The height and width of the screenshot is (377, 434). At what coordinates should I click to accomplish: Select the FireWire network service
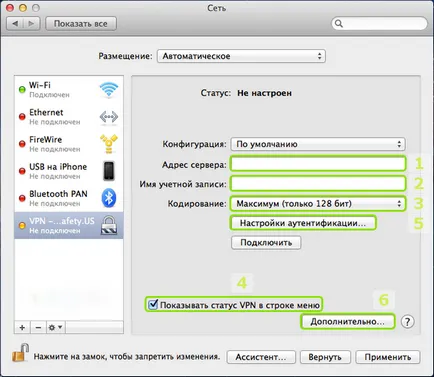69,144
